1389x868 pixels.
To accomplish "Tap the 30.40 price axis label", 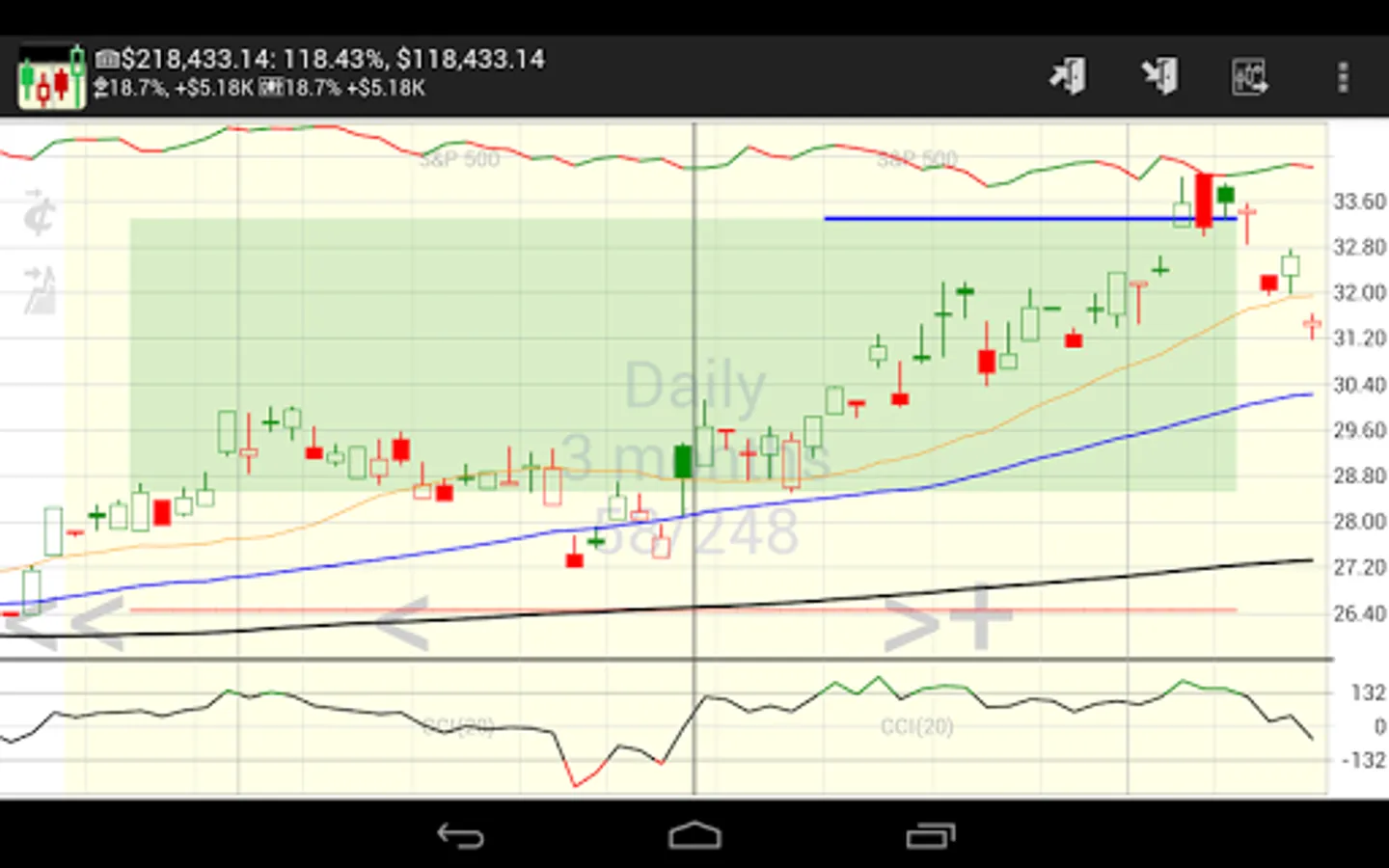I will (x=1359, y=385).
